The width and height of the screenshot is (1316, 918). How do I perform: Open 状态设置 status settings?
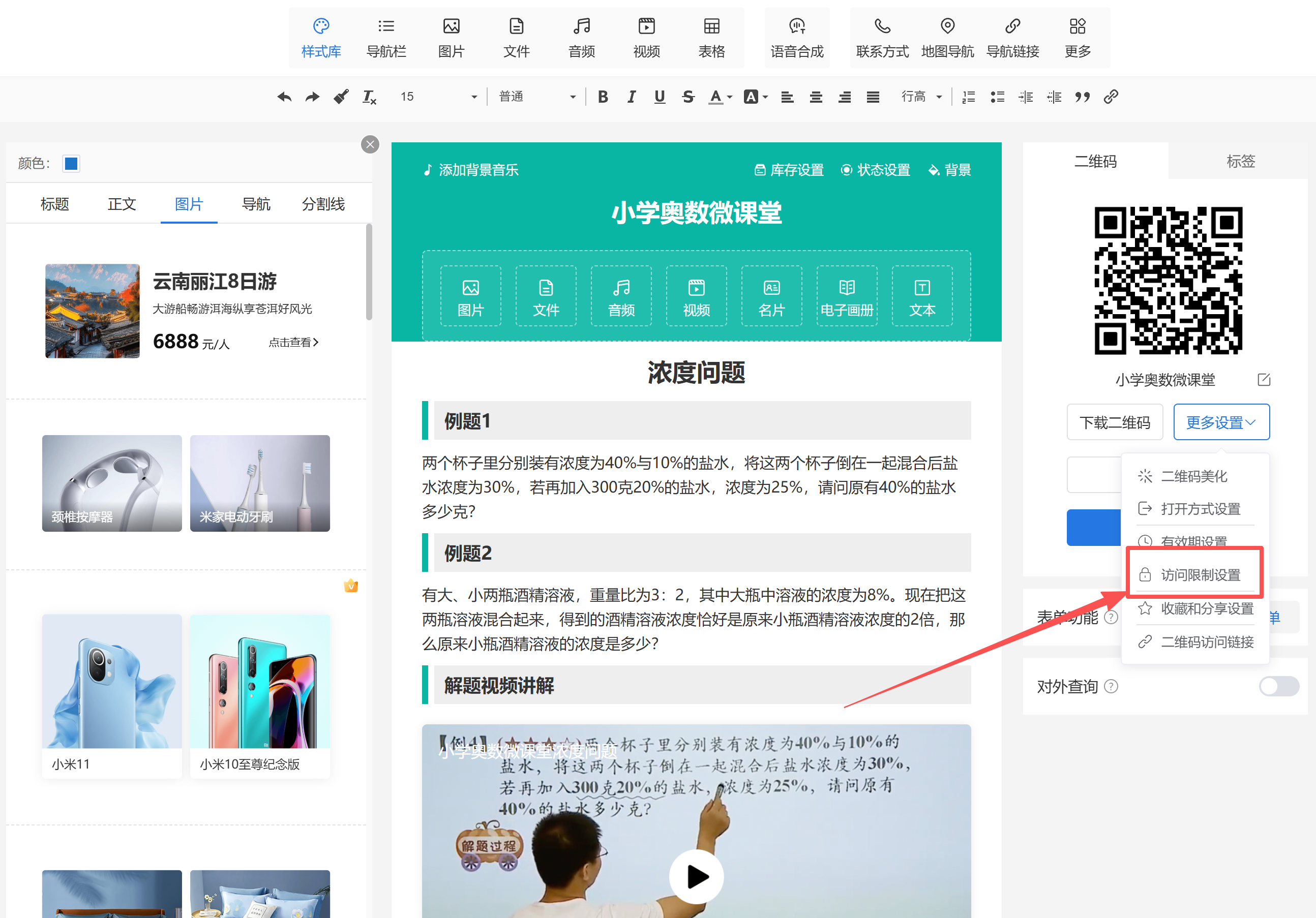click(875, 170)
